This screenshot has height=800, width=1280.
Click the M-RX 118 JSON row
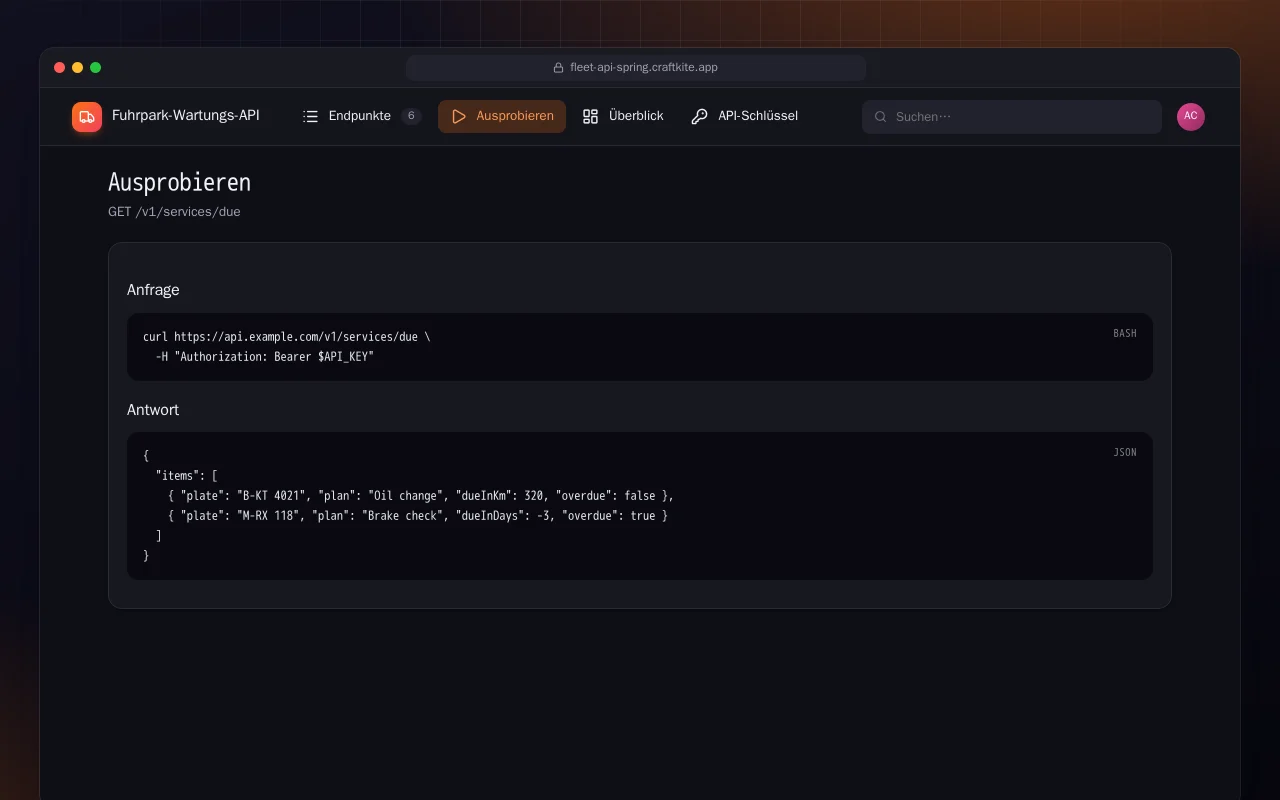(x=418, y=516)
